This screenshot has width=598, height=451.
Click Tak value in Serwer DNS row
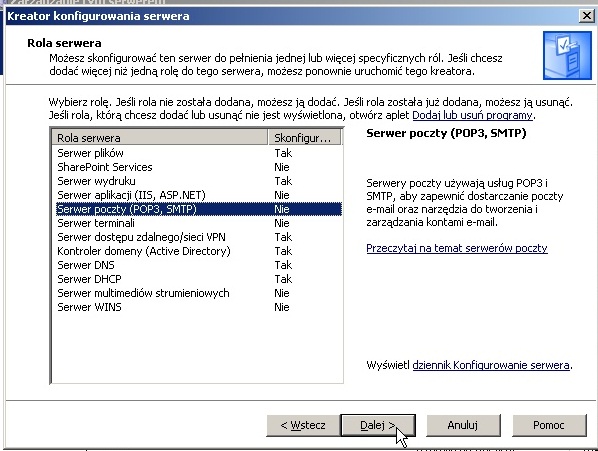(283, 265)
